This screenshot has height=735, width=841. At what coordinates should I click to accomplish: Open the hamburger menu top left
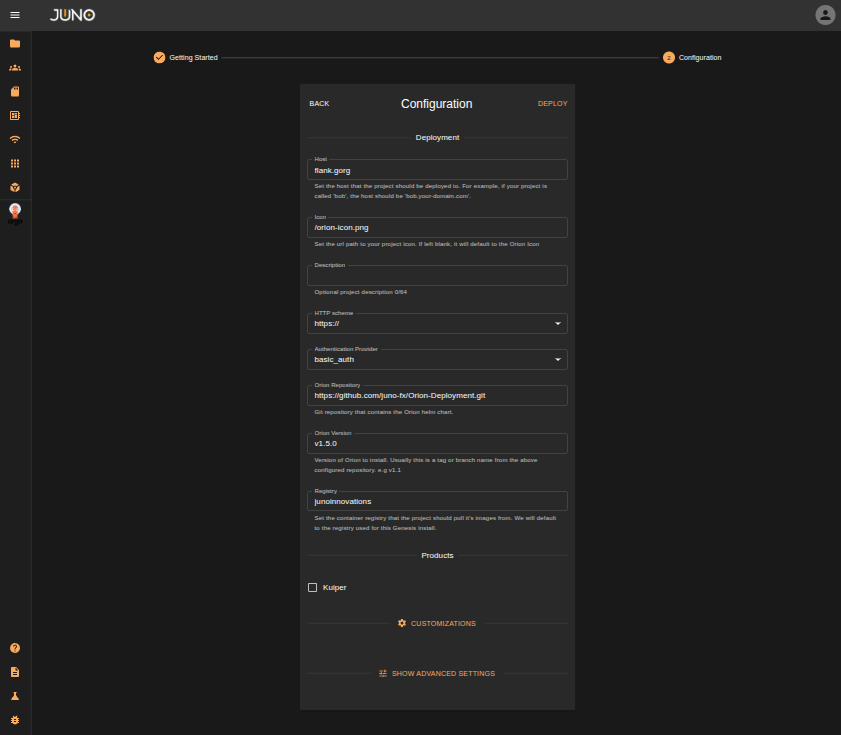click(15, 15)
